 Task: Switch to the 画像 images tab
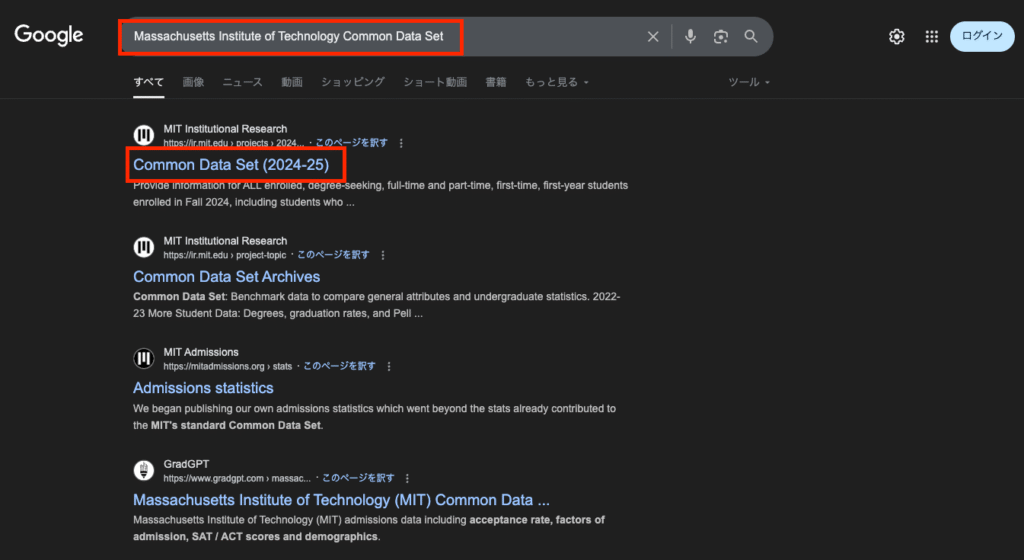coord(193,82)
